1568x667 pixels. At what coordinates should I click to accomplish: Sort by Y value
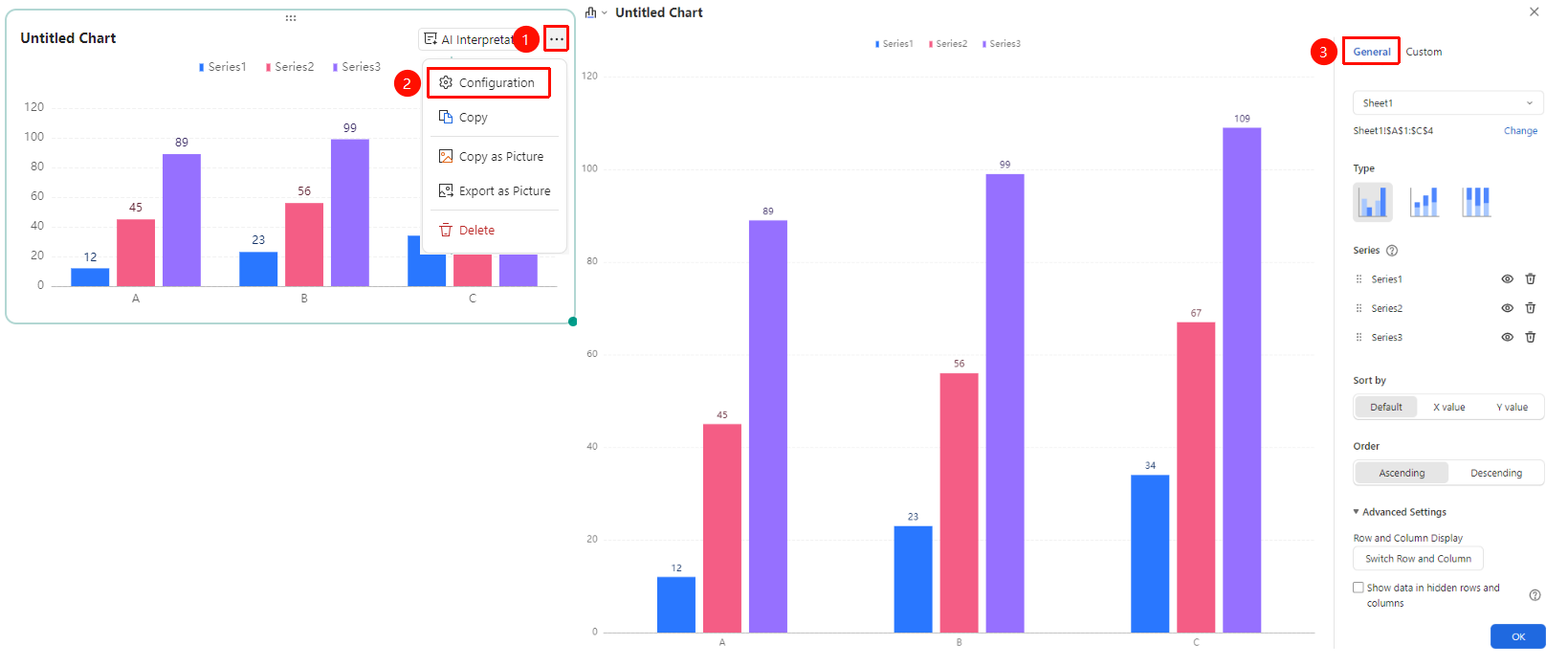pos(1512,407)
